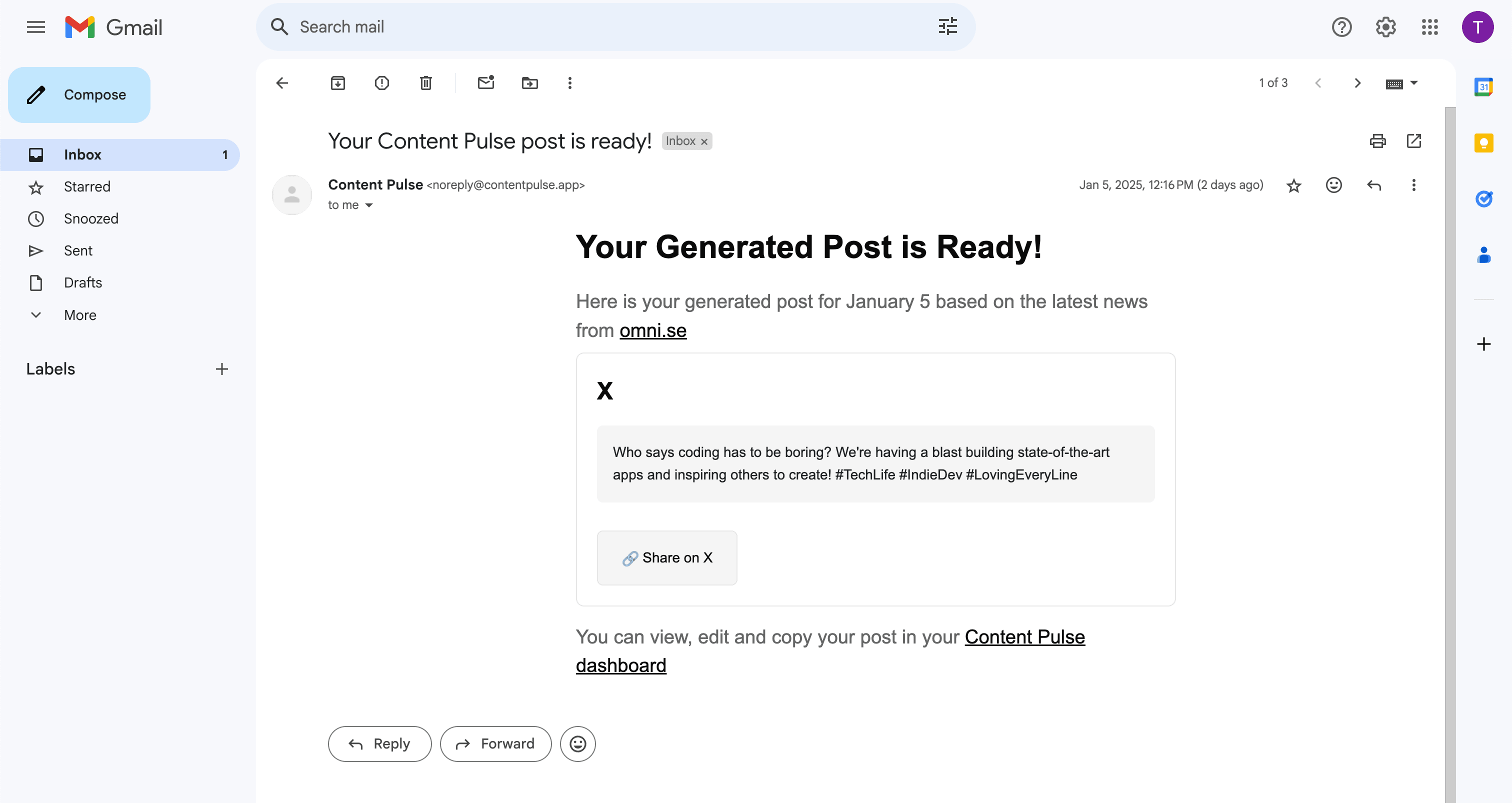This screenshot has width=1512, height=803.
Task: Click Share on X button
Action: coord(668,558)
